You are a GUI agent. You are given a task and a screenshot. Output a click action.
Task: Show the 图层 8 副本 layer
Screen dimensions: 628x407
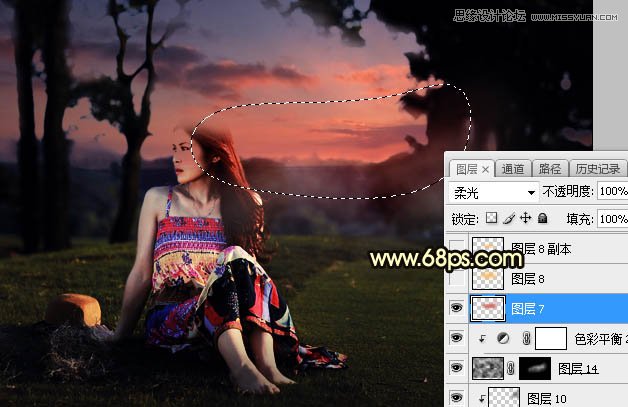click(456, 249)
